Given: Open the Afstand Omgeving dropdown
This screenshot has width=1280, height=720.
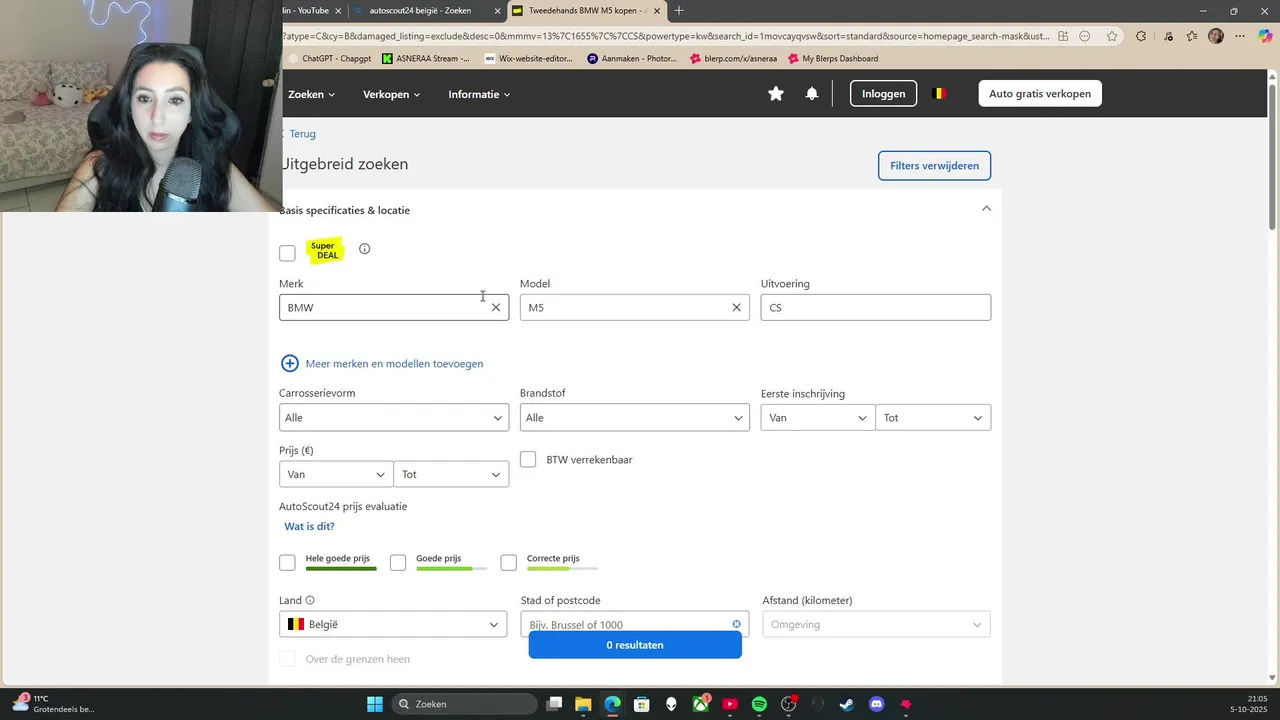Looking at the screenshot, I should pyautogui.click(x=876, y=624).
